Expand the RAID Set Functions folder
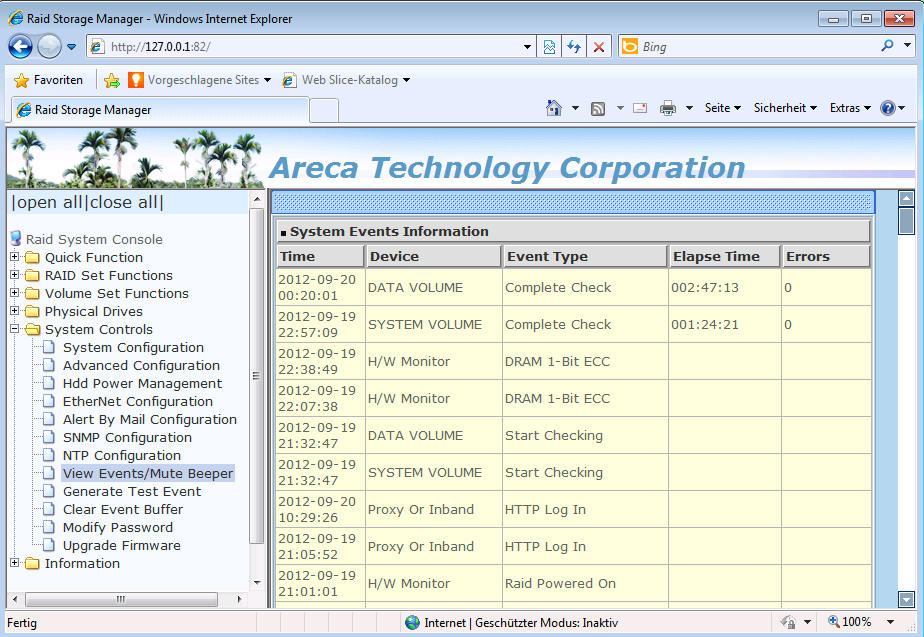This screenshot has width=924, height=637. click(15, 275)
